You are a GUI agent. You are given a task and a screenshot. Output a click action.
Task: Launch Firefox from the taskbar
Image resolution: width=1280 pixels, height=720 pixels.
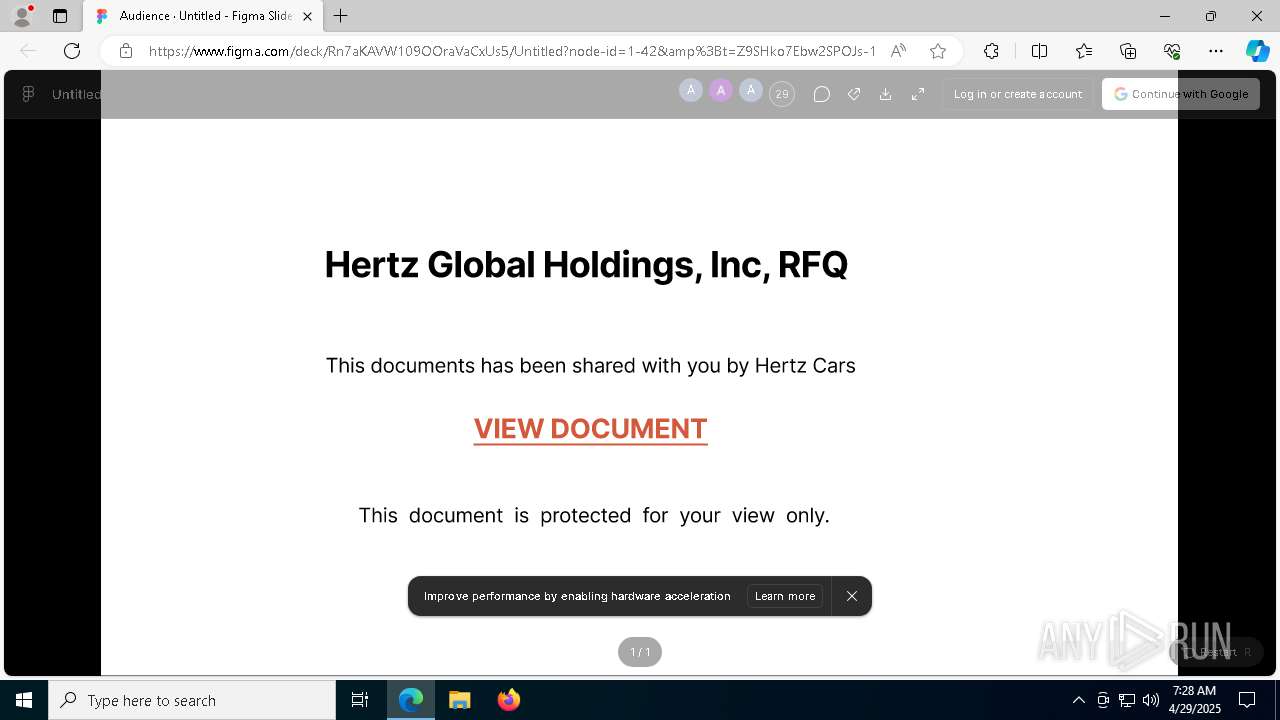pyautogui.click(x=509, y=700)
